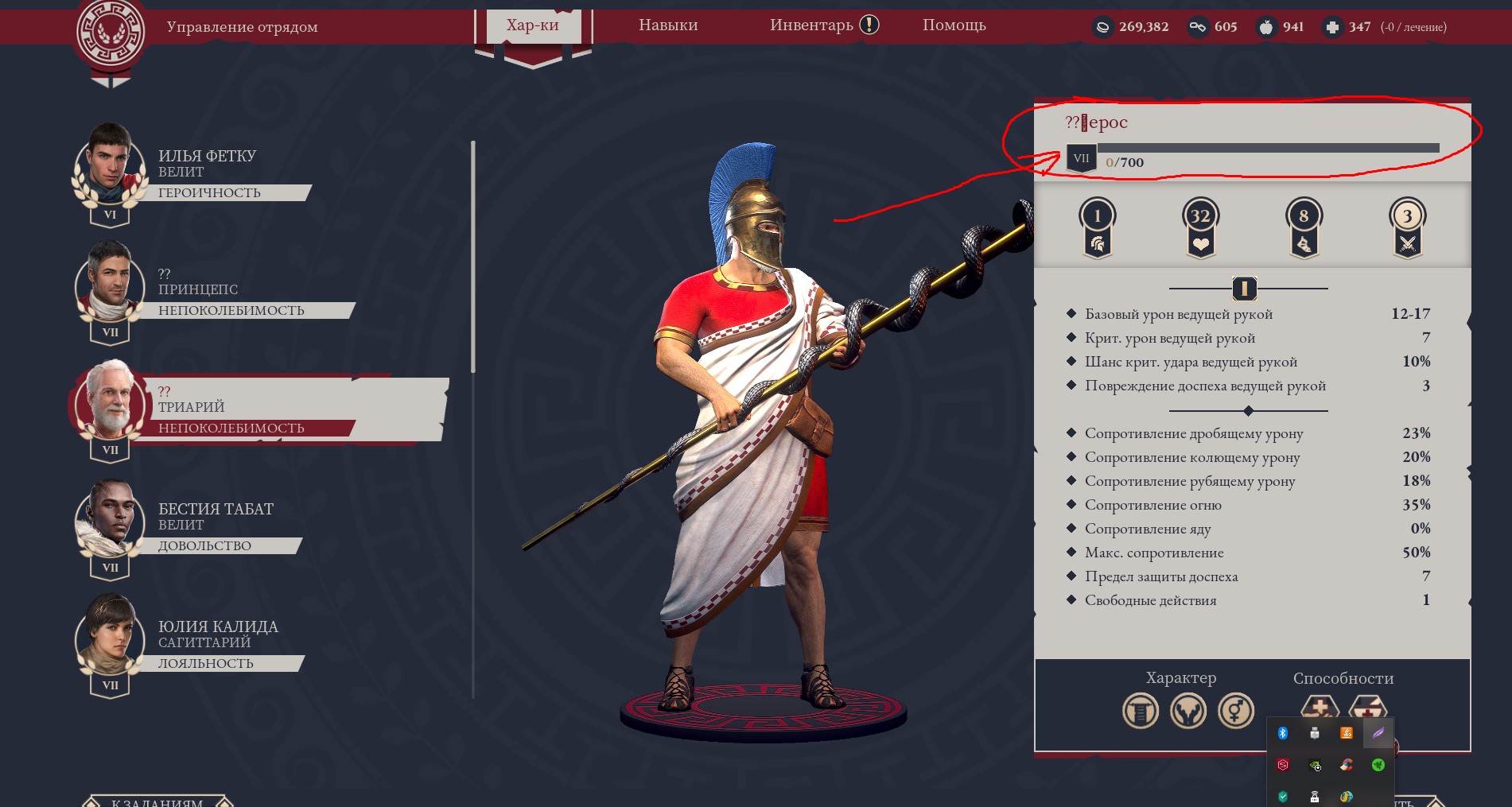
Task: Click the К ЗАДАНИЯМ button
Action: tap(157, 801)
